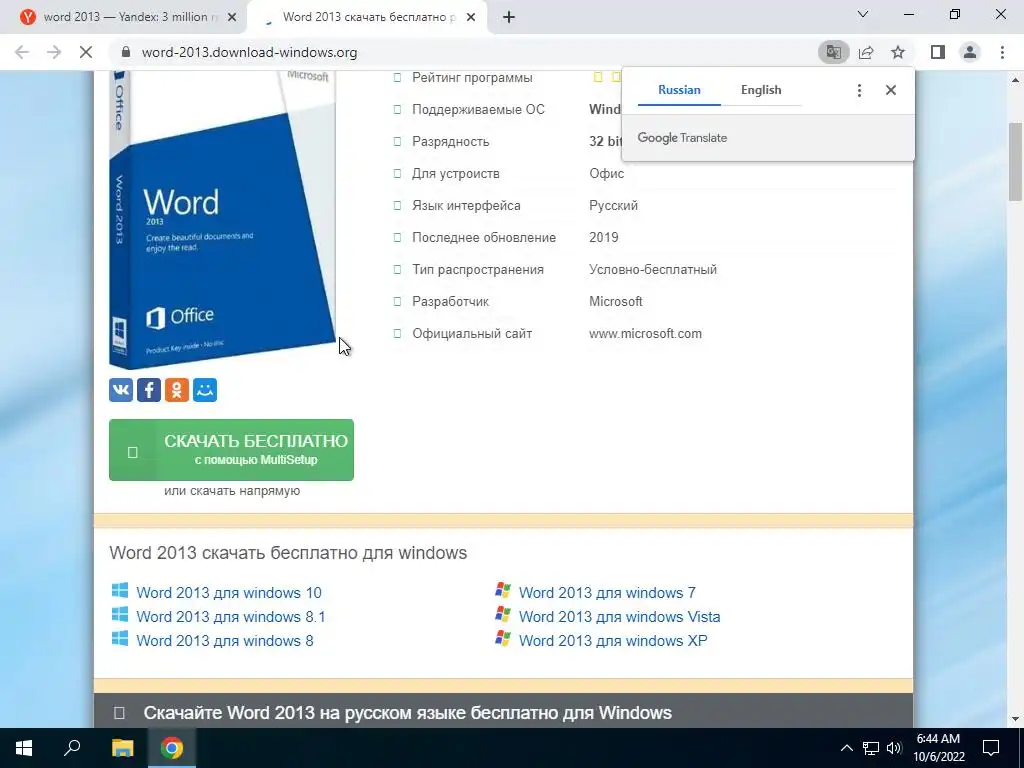1024x768 pixels.
Task: Click www.microsoft.com text
Action: coord(645,334)
